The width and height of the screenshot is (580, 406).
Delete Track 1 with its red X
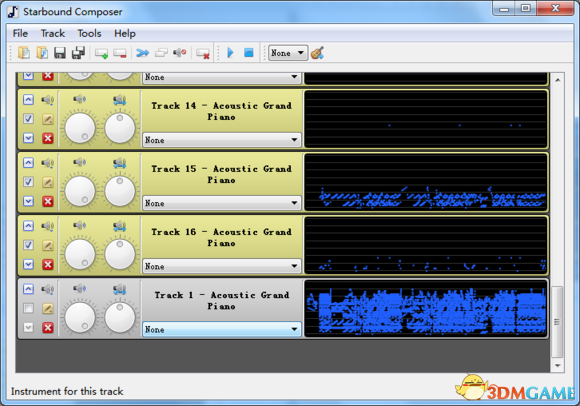48,328
